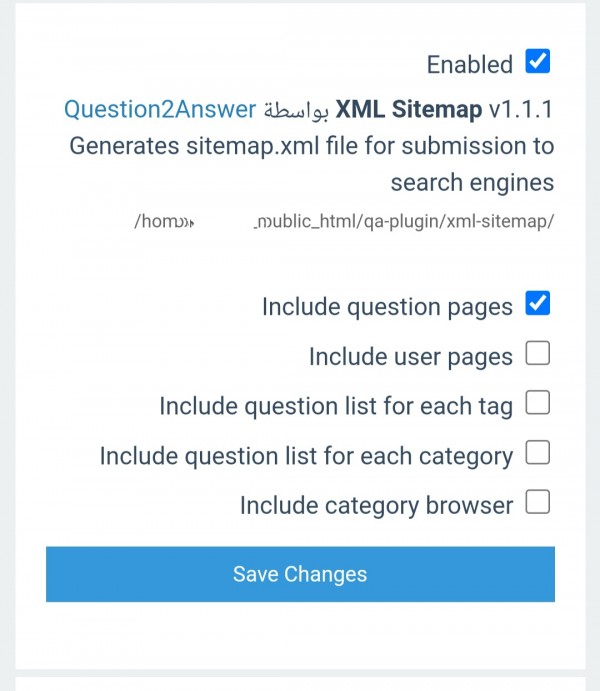The image size is (600, 691).
Task: Select the Include user pages label text
Action: (410, 357)
